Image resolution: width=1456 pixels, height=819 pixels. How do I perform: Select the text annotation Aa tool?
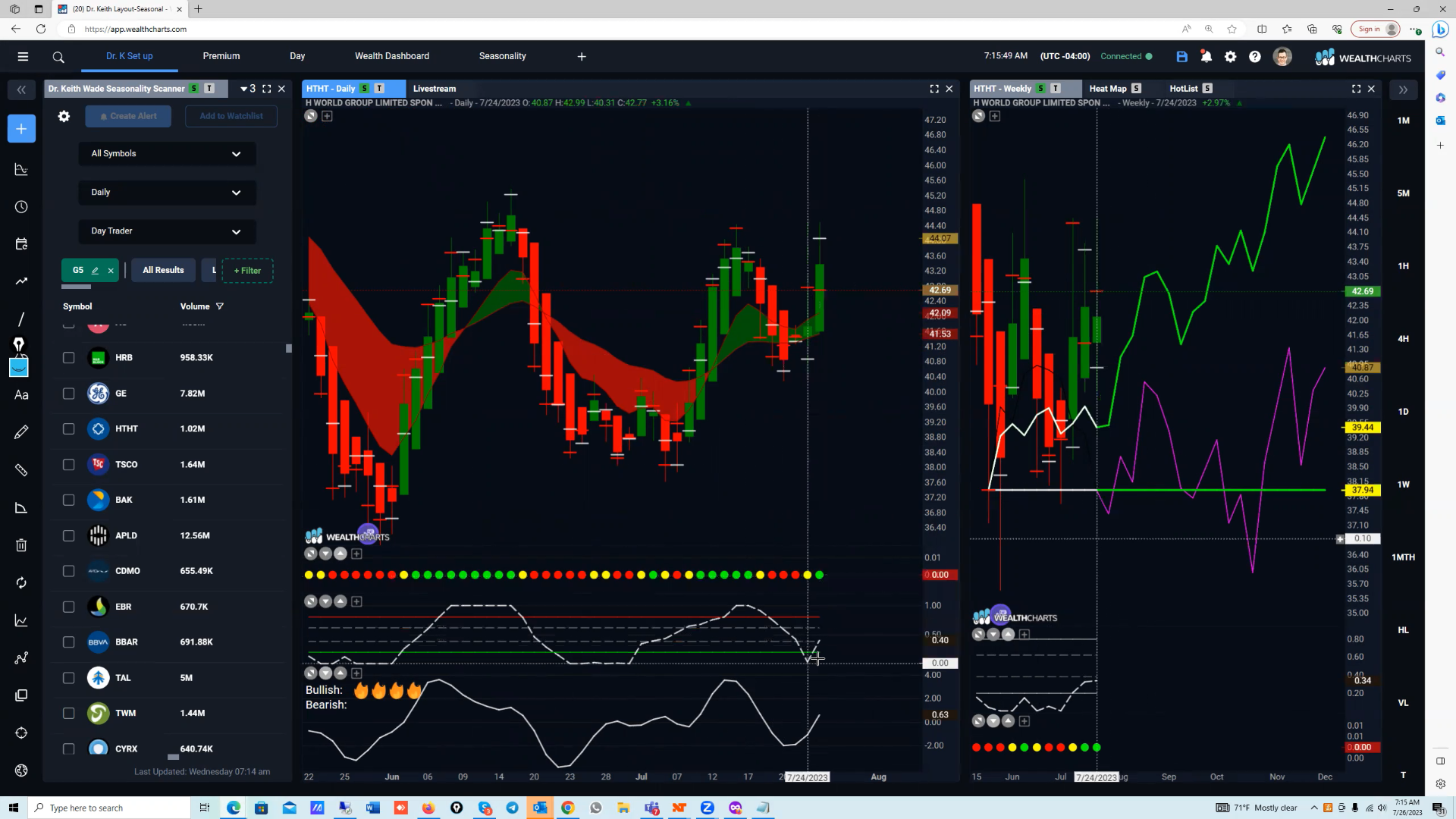point(21,395)
